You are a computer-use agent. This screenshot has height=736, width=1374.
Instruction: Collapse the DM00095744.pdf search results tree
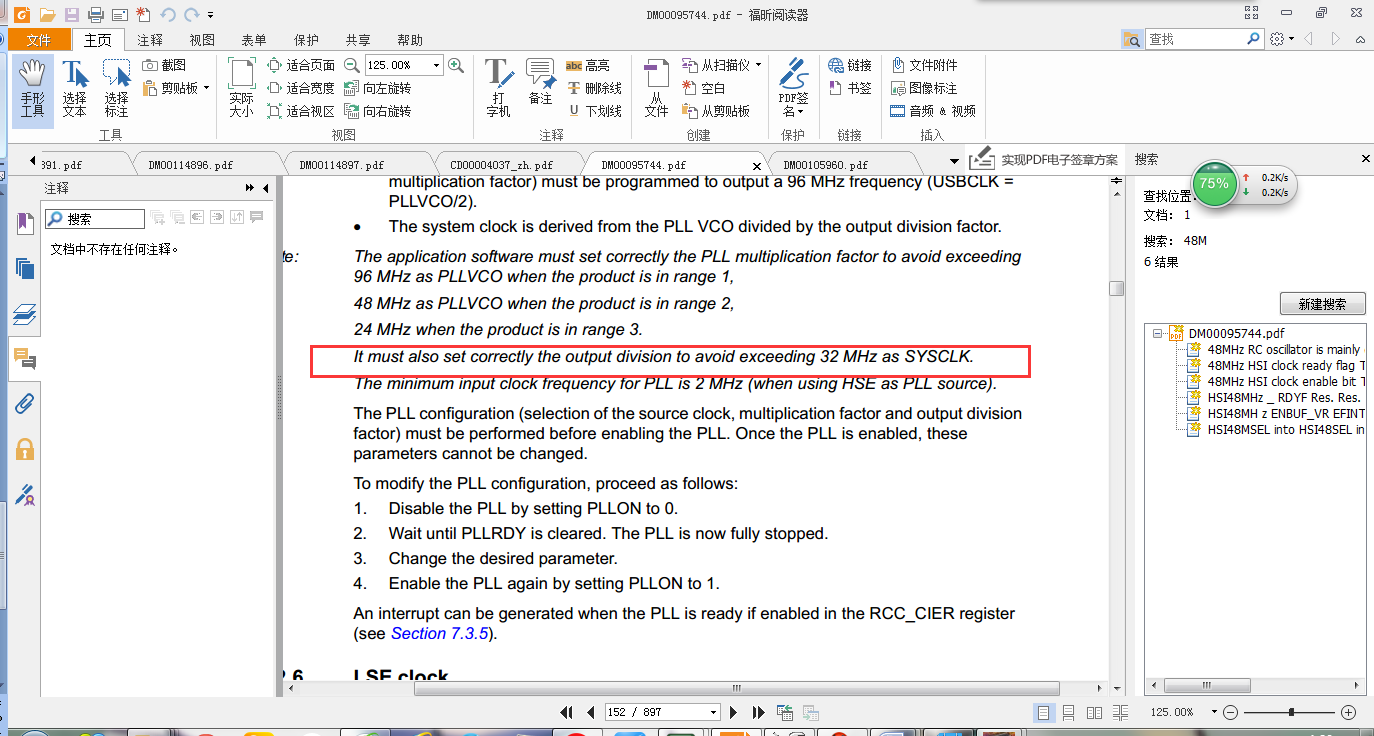tap(1158, 334)
